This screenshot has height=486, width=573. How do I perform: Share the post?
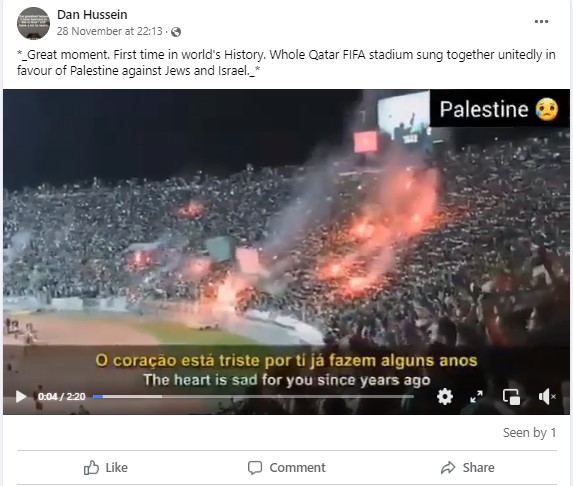pyautogui.click(x=467, y=467)
